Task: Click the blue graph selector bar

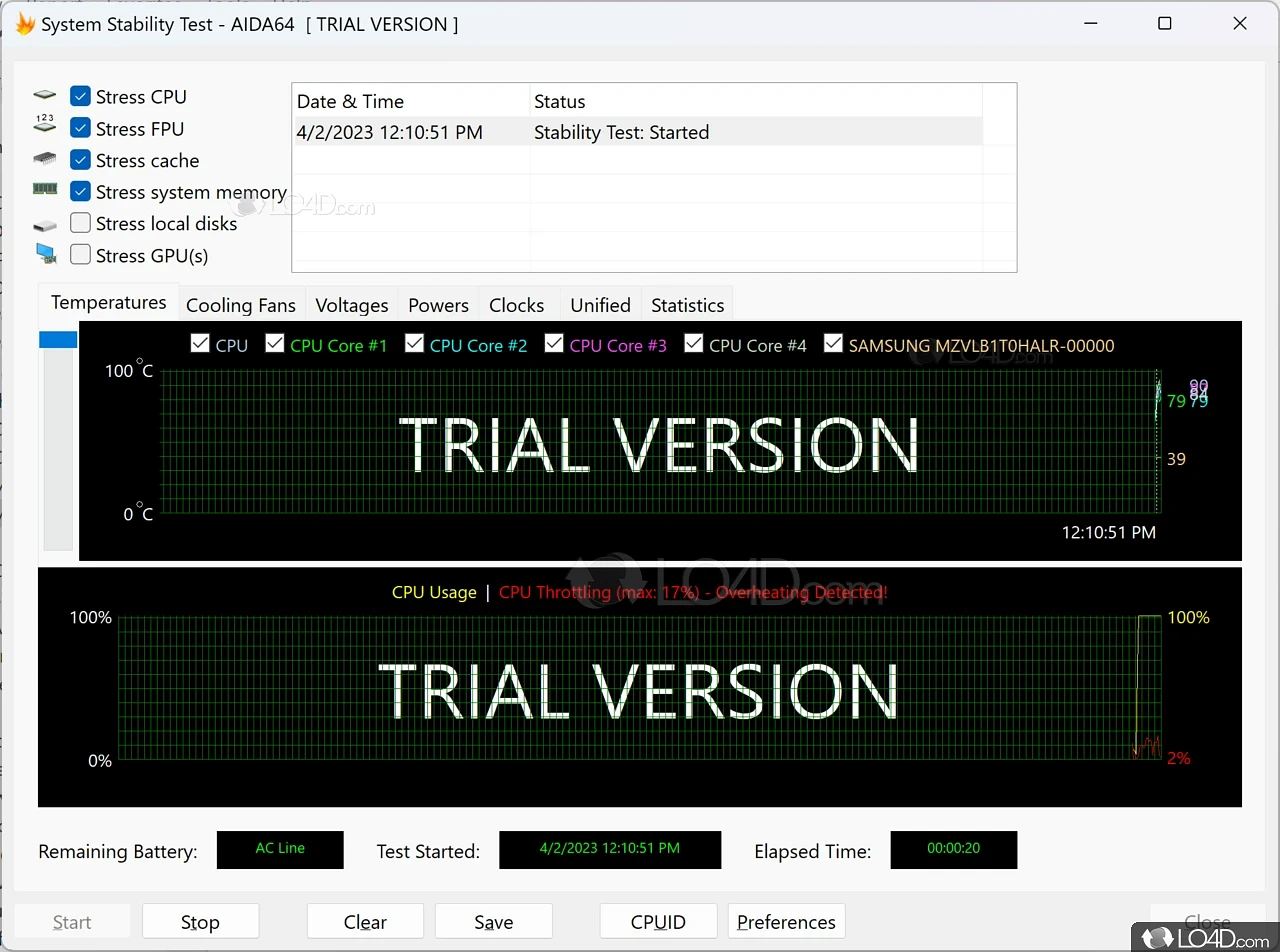Action: pos(58,340)
